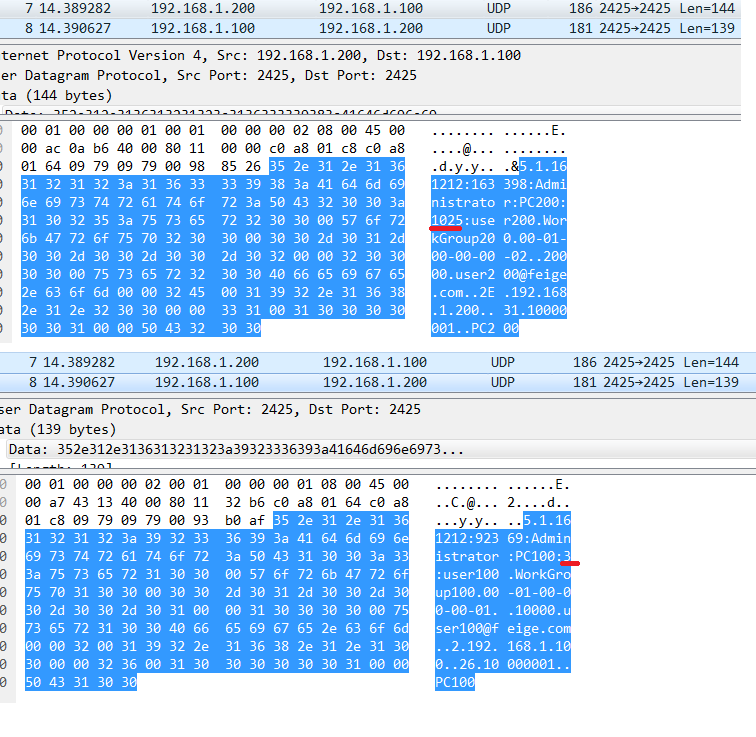Click ASCII text 'ser100@f eige.com'
The width and height of the screenshot is (756, 737).
point(503,628)
